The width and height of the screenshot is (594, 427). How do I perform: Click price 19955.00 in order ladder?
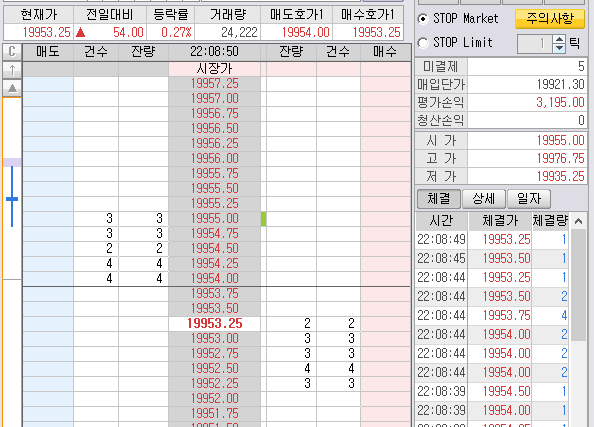coord(214,219)
